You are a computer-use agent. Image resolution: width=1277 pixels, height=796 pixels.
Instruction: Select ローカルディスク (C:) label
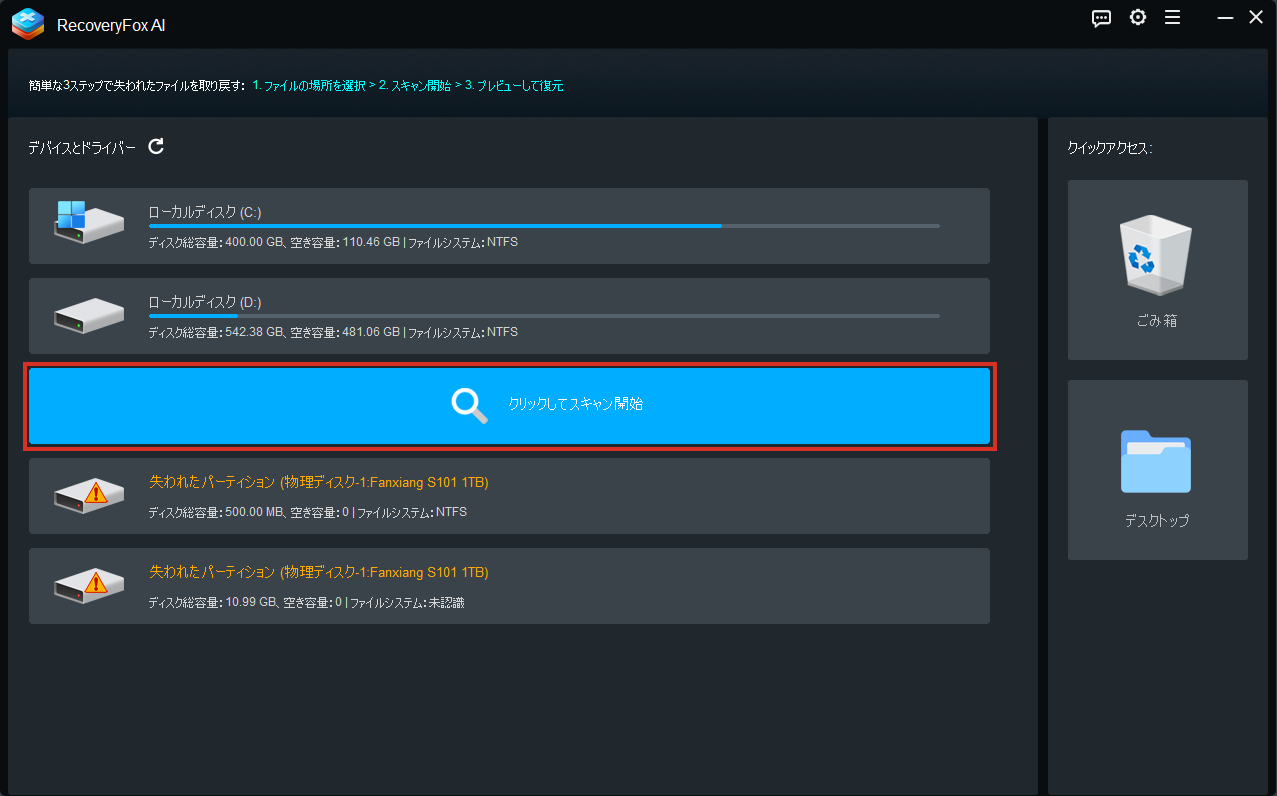(x=205, y=212)
